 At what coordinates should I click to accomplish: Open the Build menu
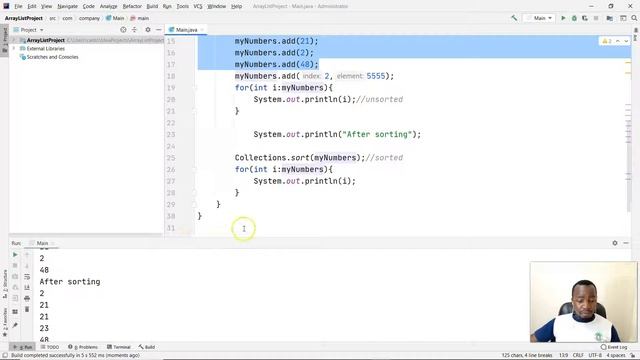click(x=152, y=6)
